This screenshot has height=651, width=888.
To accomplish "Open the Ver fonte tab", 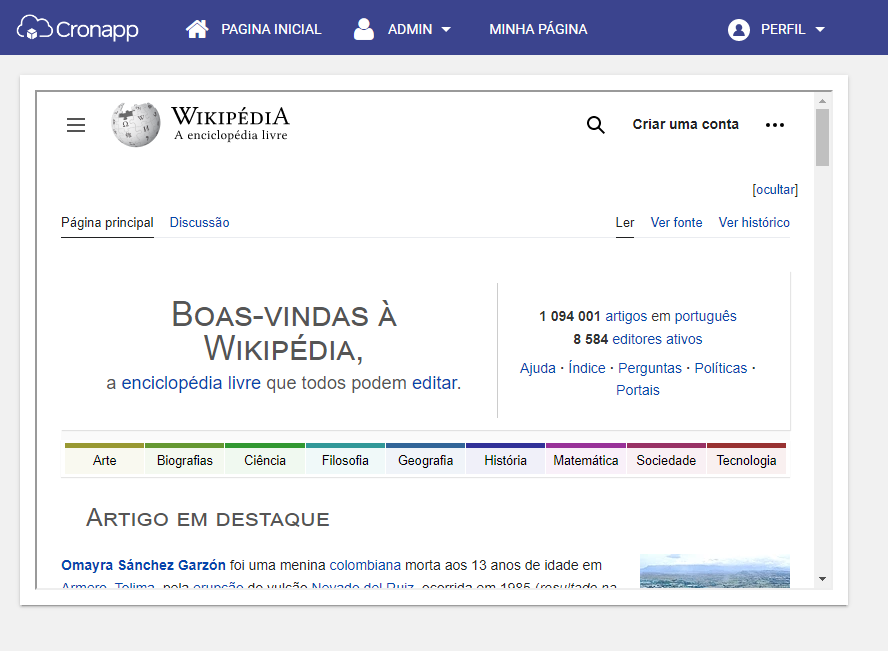I will tap(676, 222).
